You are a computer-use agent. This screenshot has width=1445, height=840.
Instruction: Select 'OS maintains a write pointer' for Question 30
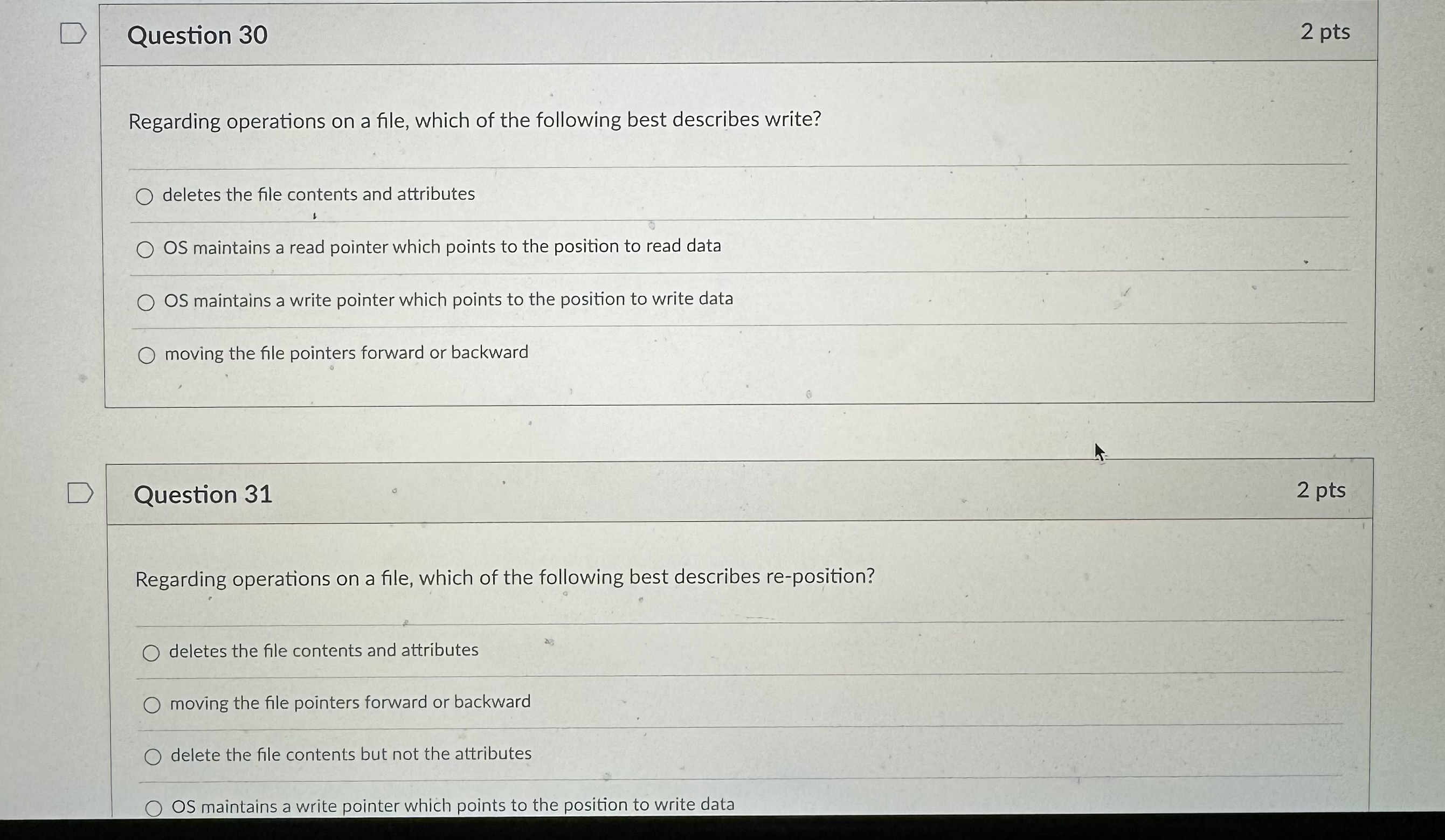coord(147,301)
